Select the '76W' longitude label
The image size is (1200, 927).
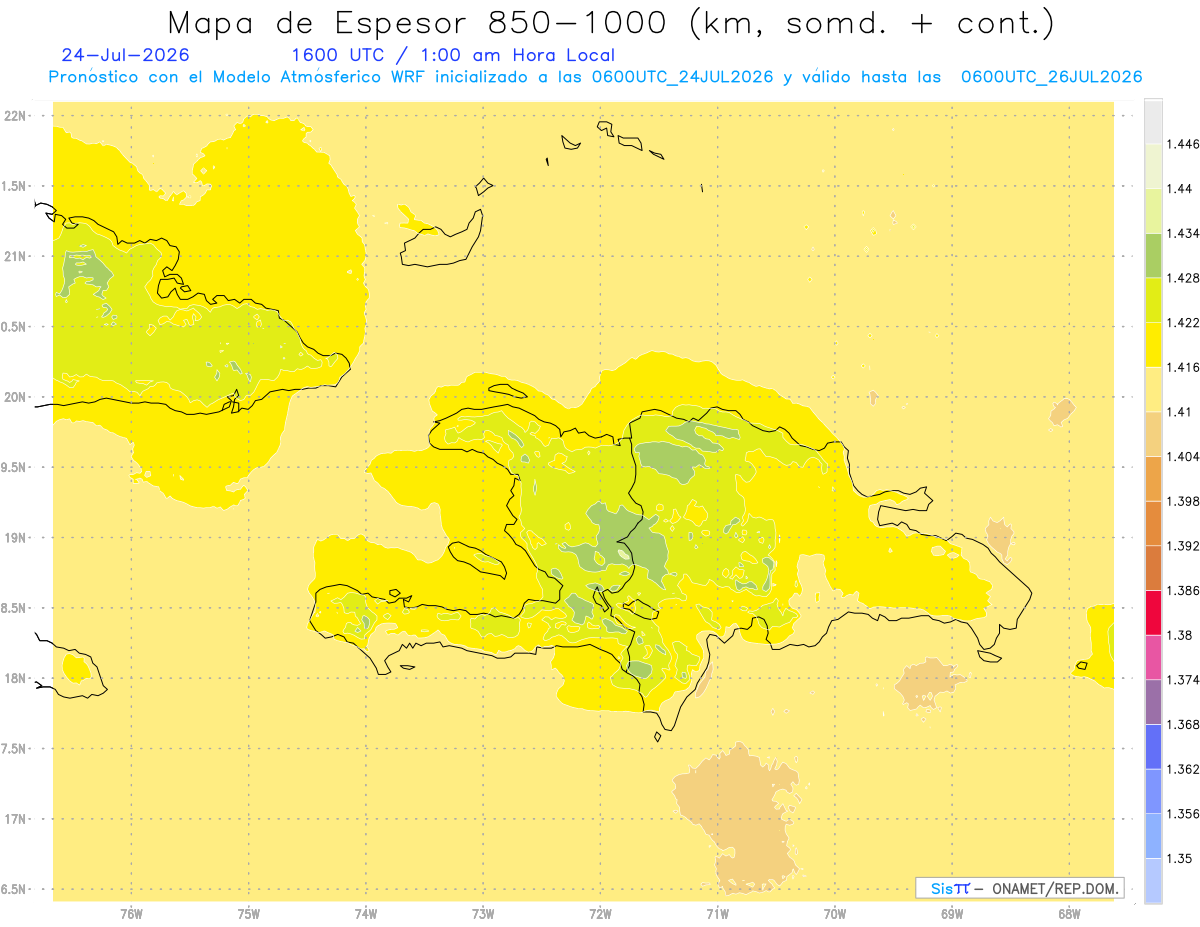point(131,914)
